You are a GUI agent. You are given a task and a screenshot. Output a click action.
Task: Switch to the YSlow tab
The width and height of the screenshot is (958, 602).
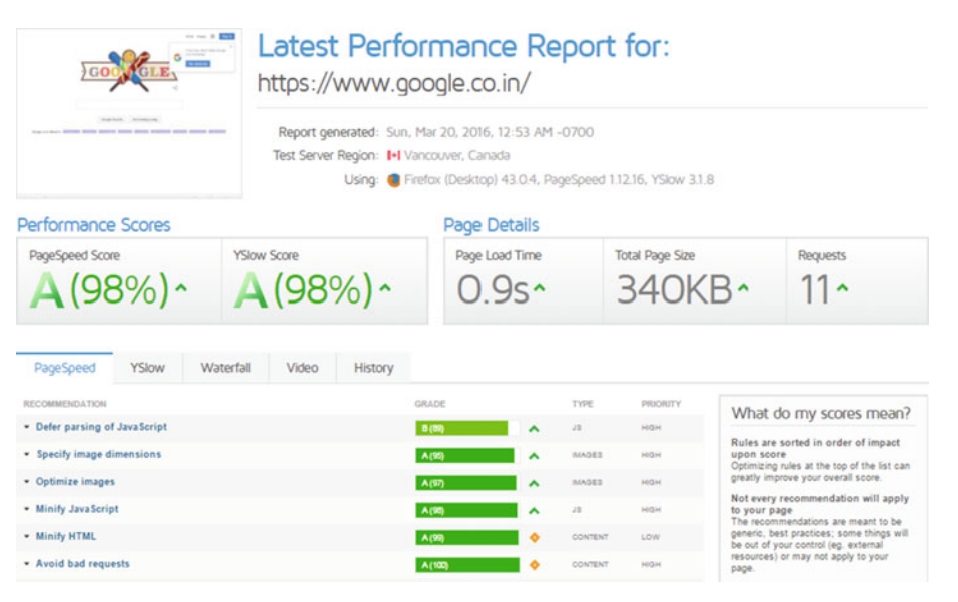(147, 368)
